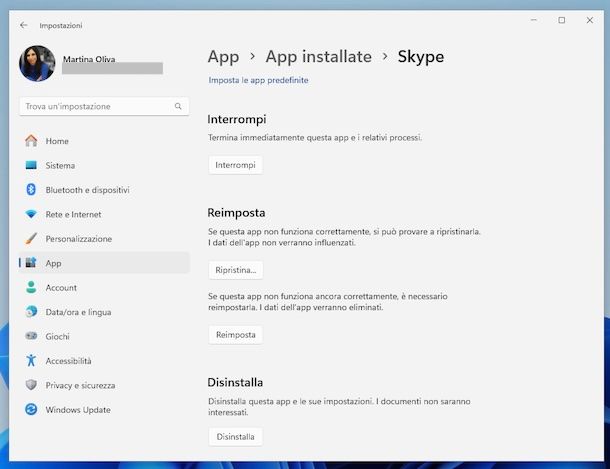Open Imposta le app predefinite link

258,80
